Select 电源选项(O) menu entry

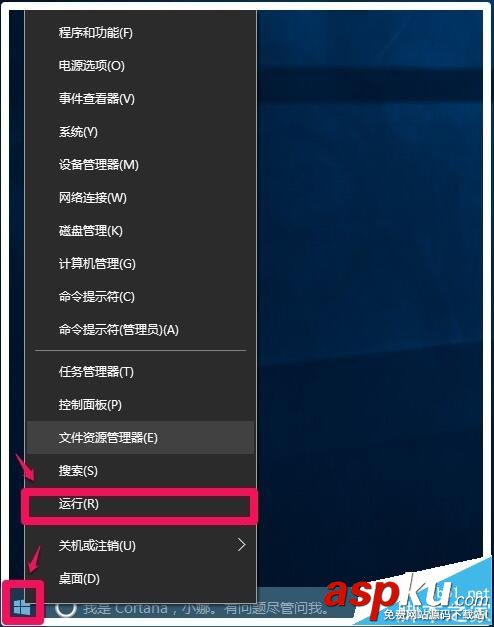(x=140, y=66)
